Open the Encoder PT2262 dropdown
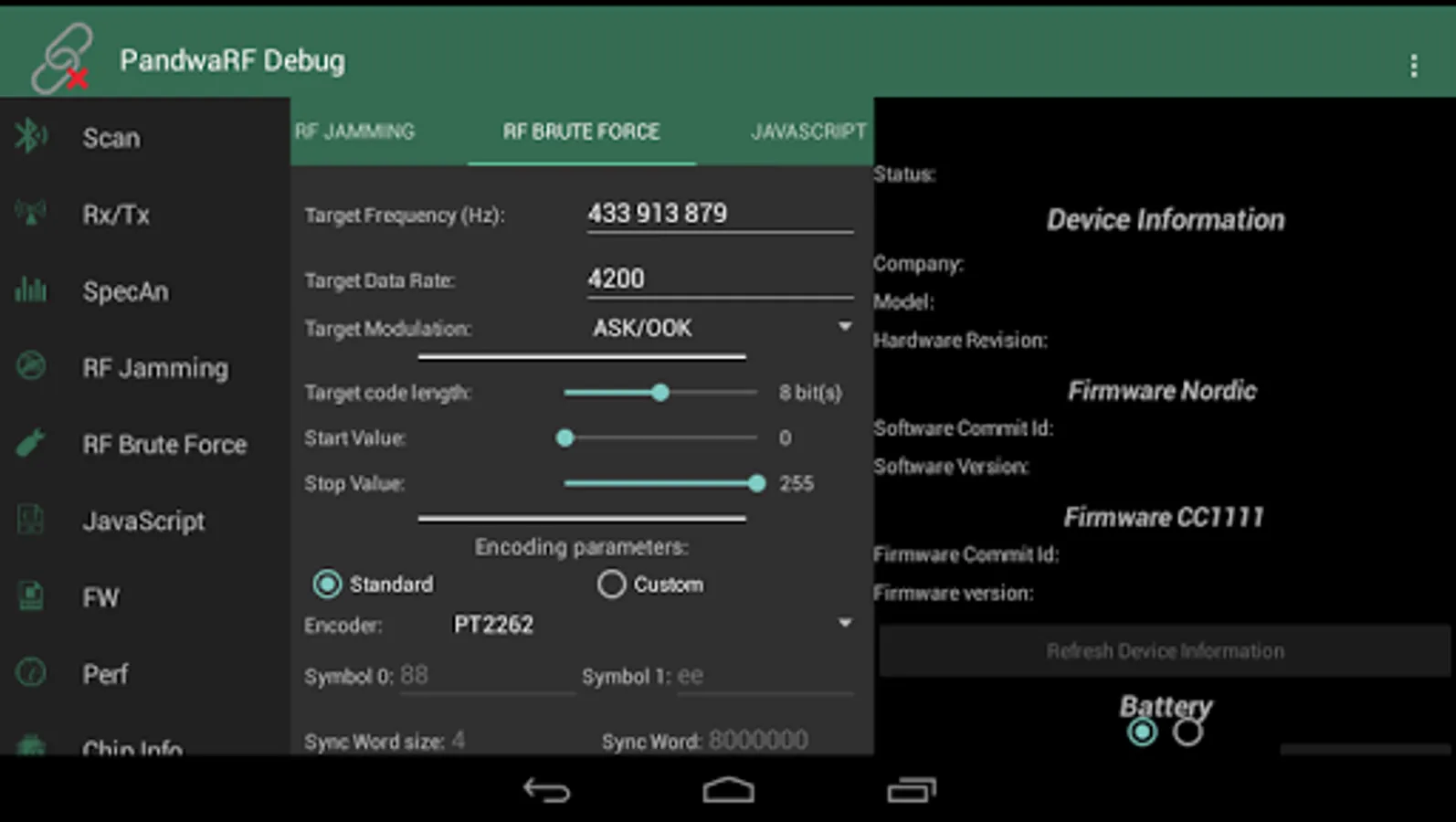 (x=652, y=625)
